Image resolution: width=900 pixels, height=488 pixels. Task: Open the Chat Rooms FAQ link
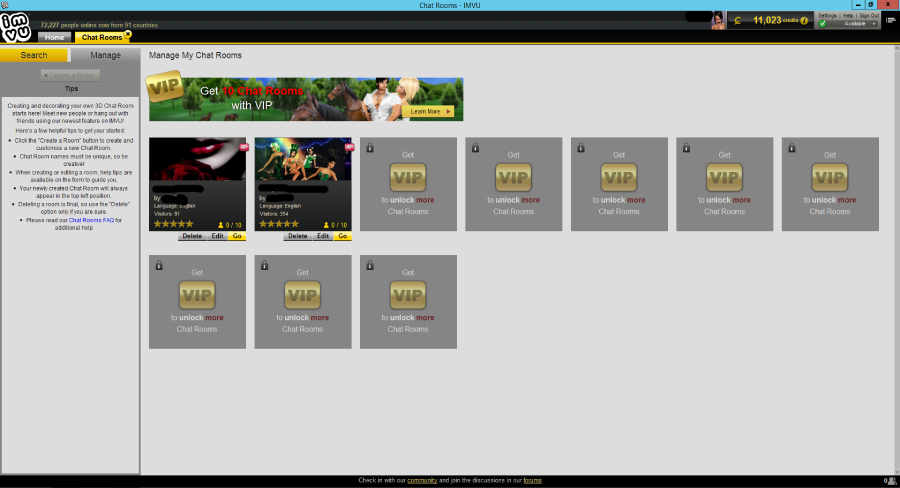click(x=91, y=220)
